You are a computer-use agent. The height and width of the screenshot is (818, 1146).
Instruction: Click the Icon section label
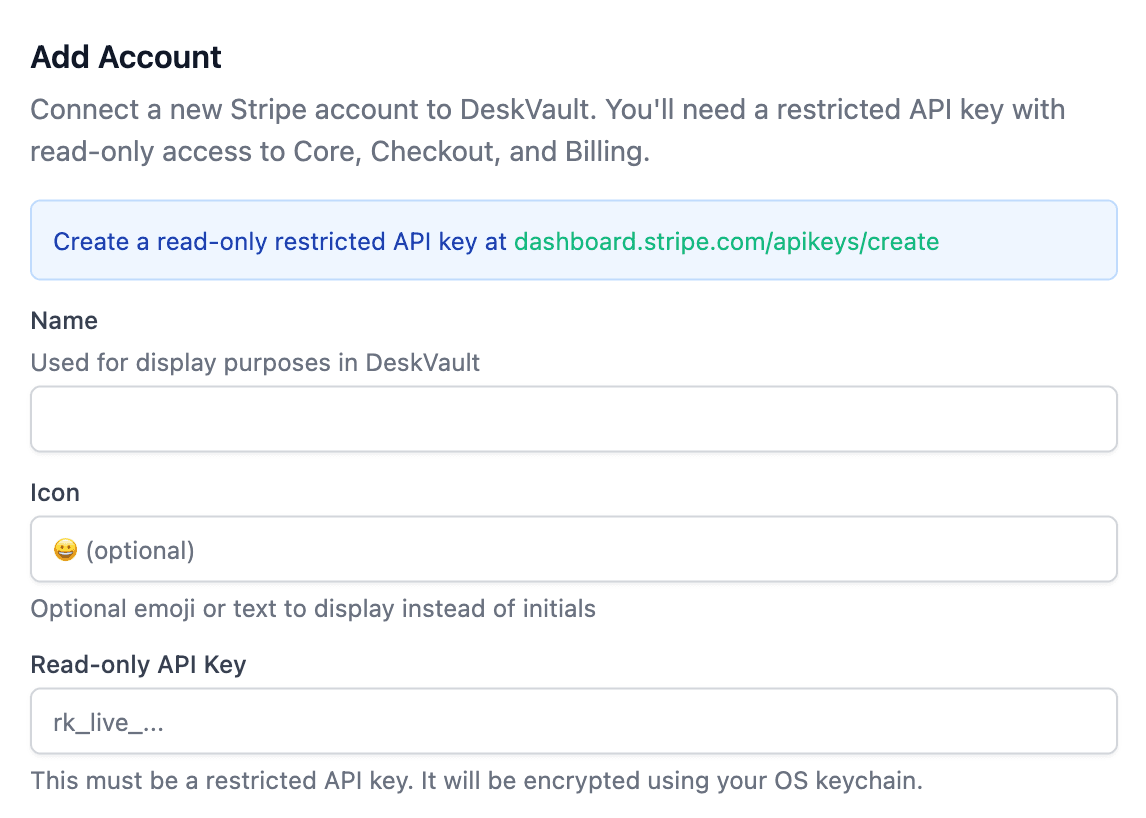tap(55, 492)
